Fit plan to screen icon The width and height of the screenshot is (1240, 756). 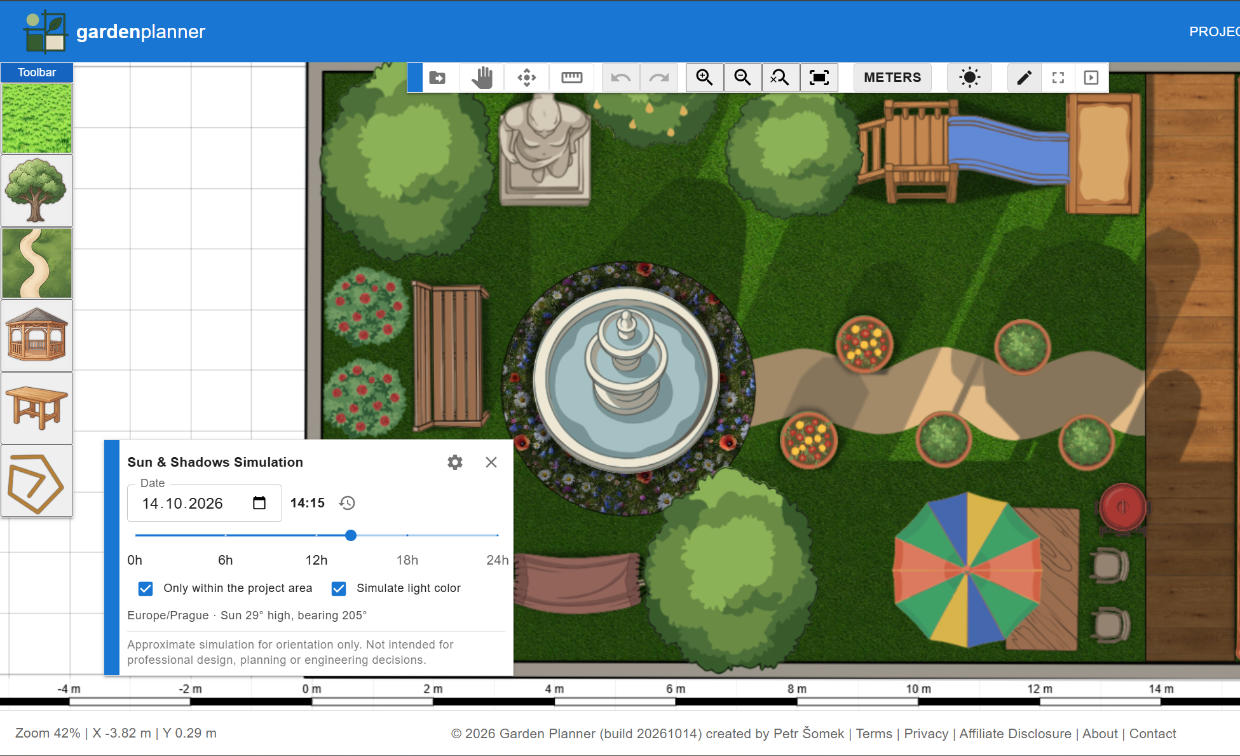(819, 78)
